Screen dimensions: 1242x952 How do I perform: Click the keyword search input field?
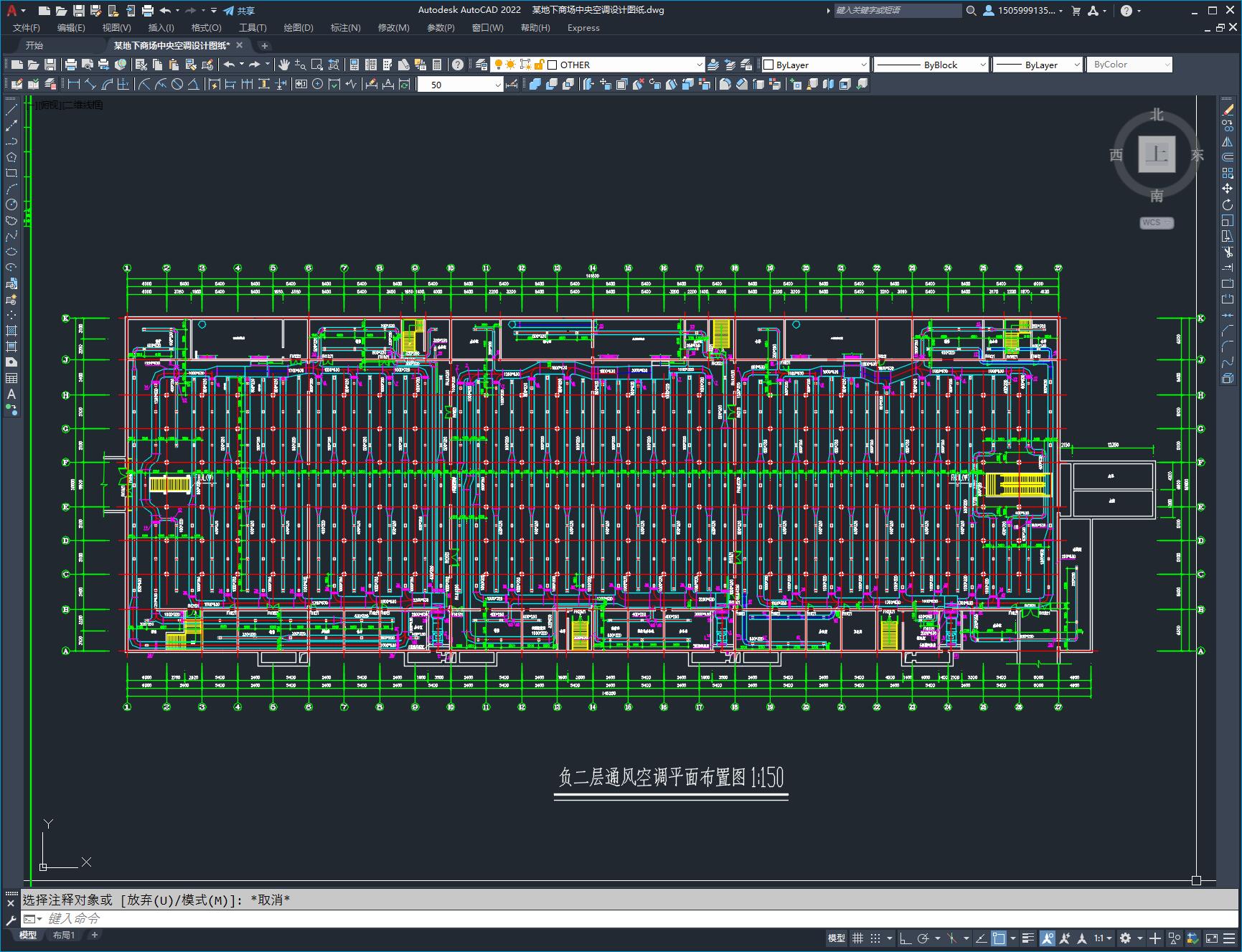click(898, 11)
